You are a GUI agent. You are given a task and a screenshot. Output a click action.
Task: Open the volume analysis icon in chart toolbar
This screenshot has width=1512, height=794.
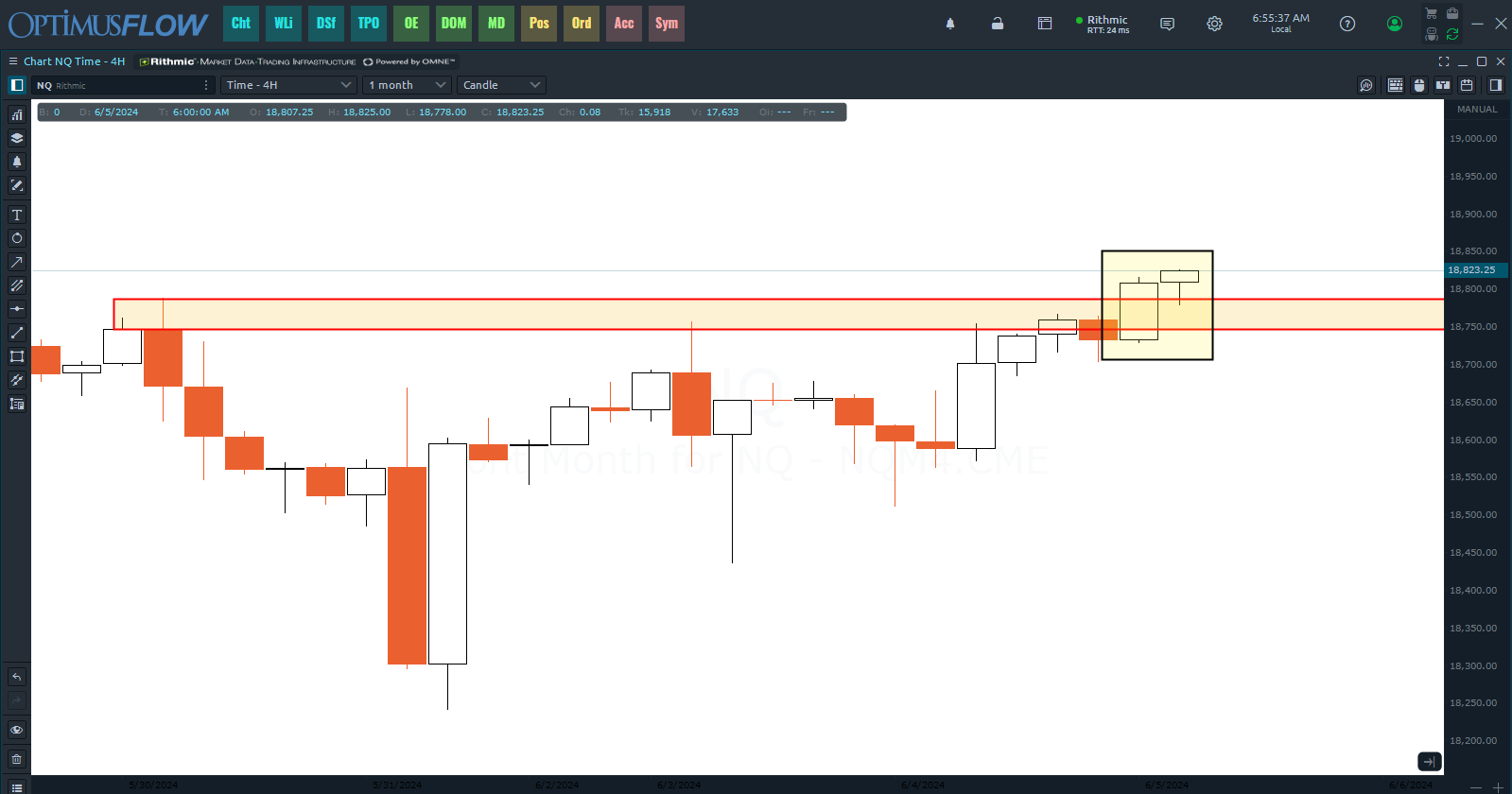click(x=1443, y=85)
